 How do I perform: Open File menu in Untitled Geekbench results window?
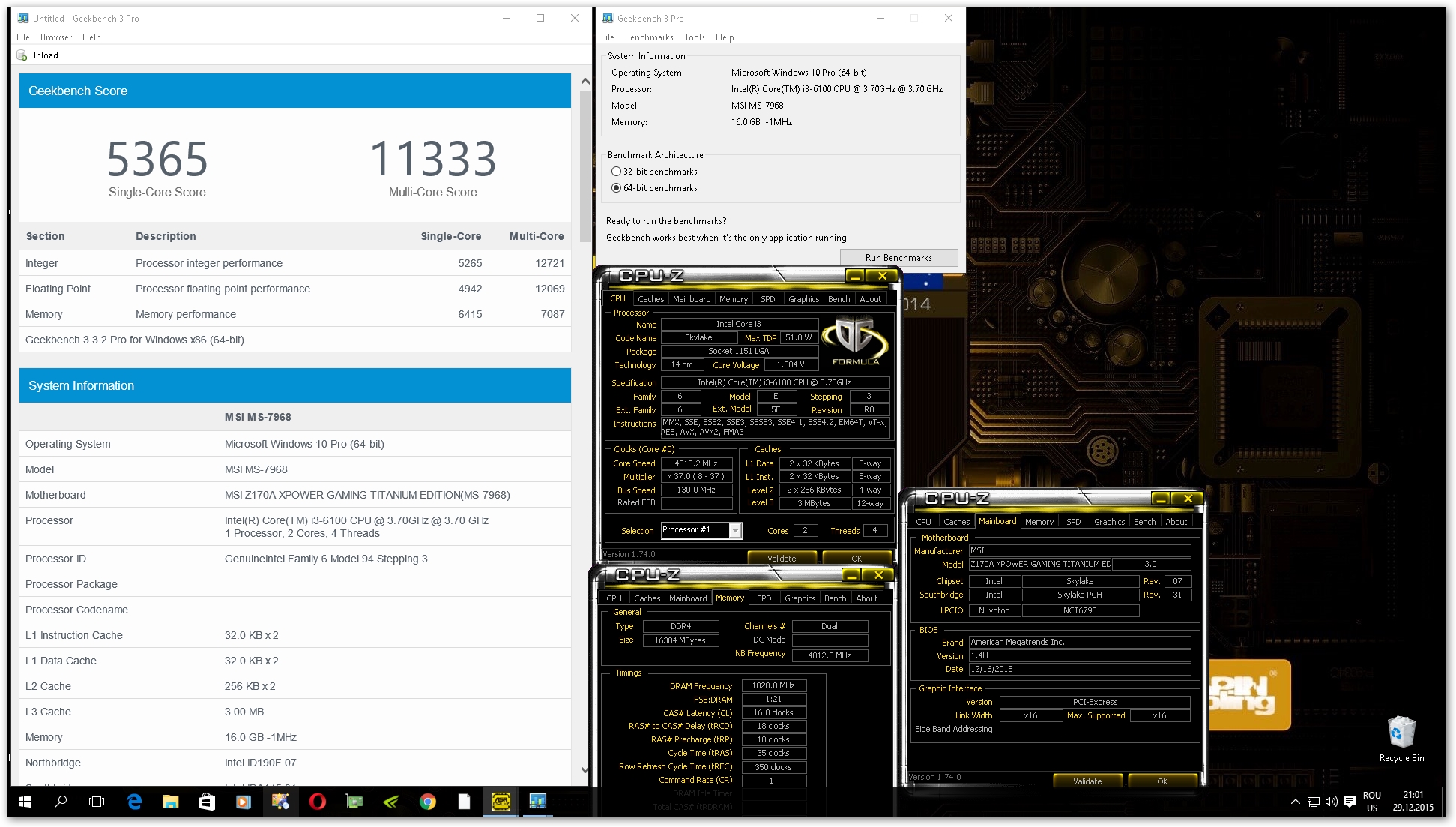pyautogui.click(x=23, y=37)
